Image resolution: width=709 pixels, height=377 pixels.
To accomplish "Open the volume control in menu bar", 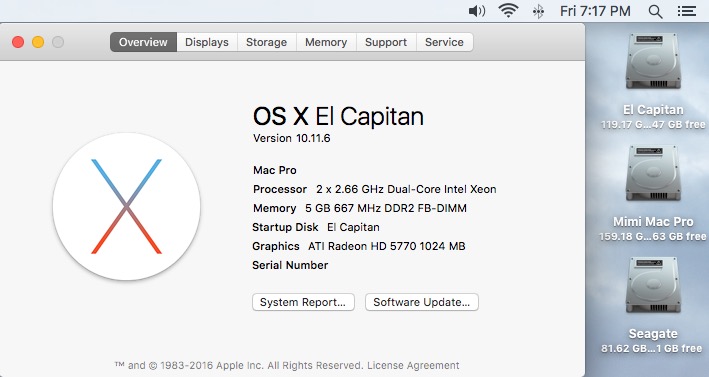I will click(x=477, y=11).
